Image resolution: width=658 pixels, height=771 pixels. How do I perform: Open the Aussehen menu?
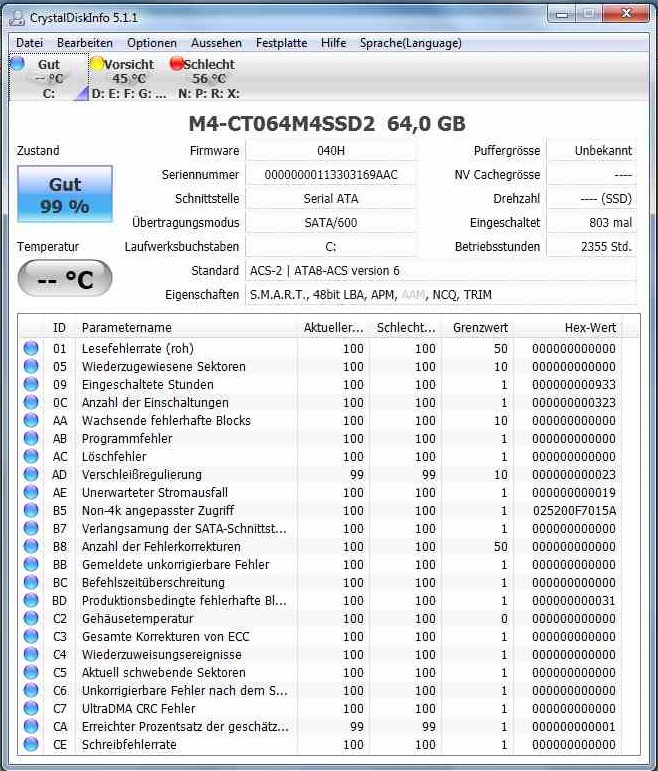tap(216, 43)
